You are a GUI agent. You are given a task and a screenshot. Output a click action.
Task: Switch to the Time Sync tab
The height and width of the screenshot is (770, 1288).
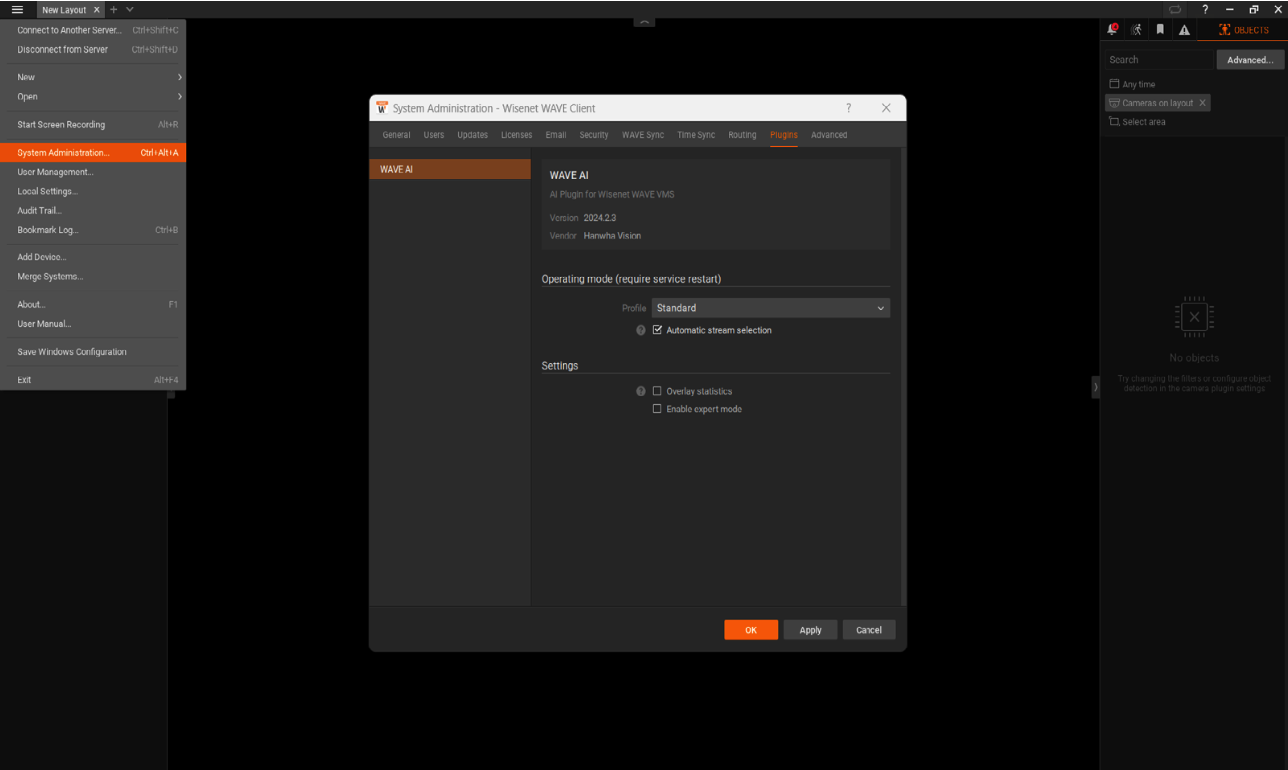coord(696,135)
